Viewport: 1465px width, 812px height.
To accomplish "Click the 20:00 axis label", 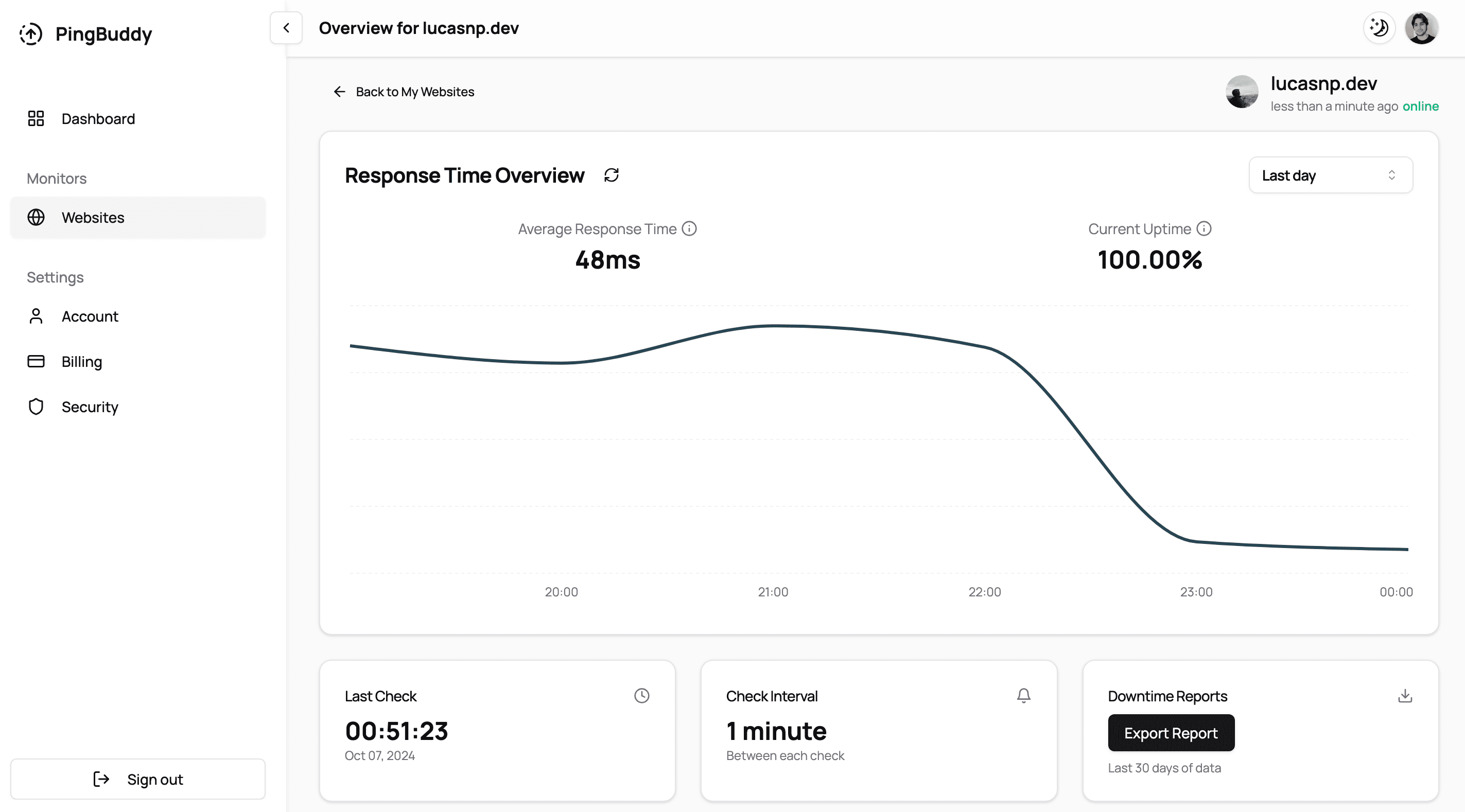I will (561, 592).
